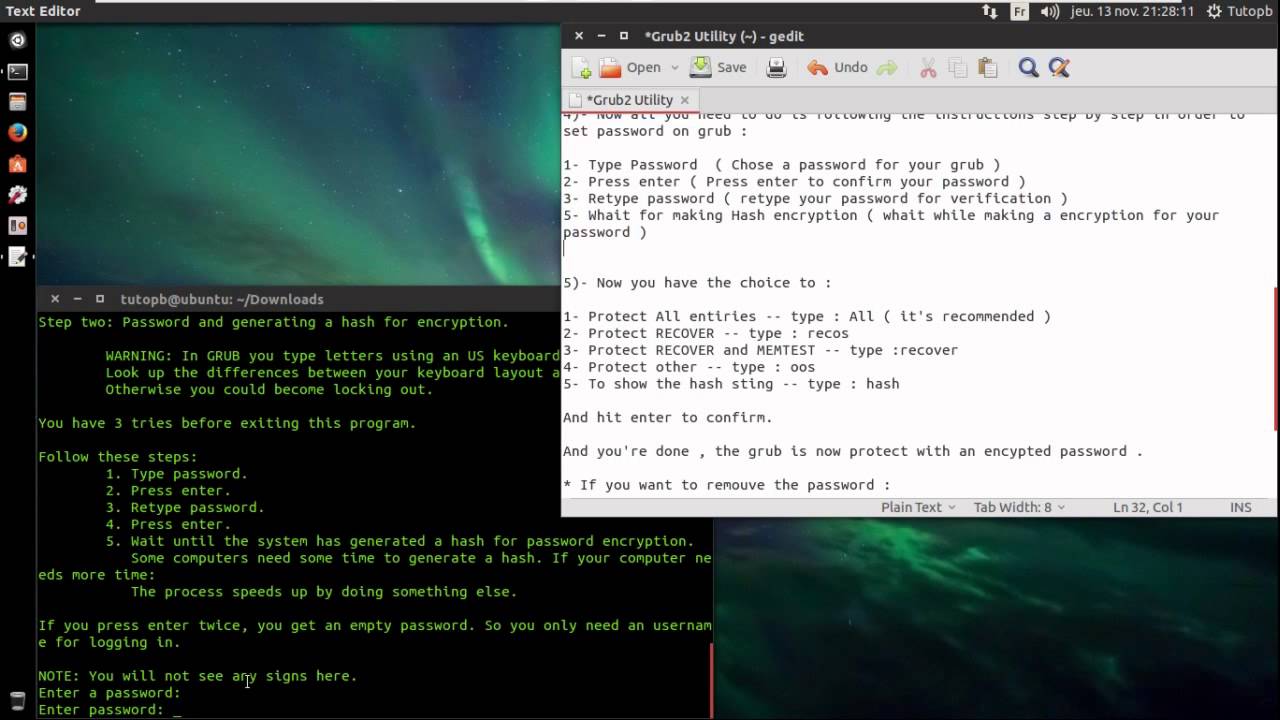This screenshot has height=720, width=1280.
Task: Click the INS insert mode indicator
Action: pos(1241,507)
